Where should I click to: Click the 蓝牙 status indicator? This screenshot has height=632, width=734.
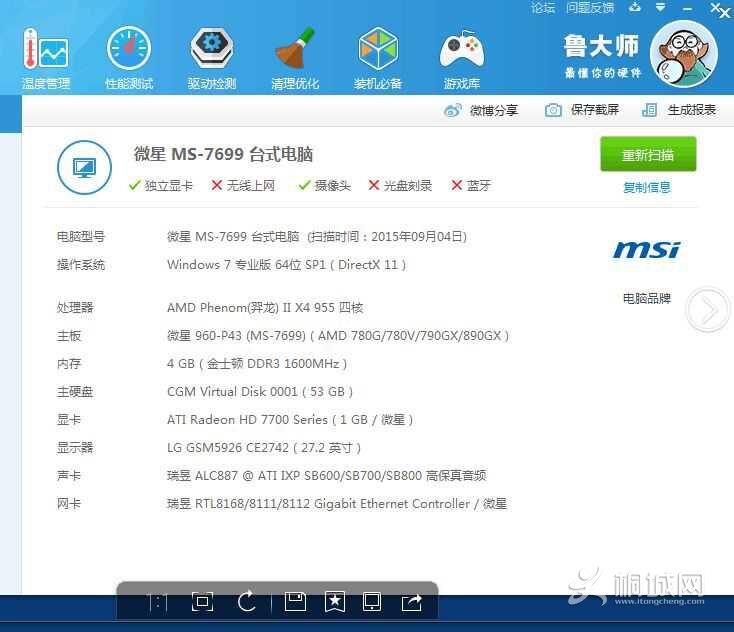[x=470, y=186]
